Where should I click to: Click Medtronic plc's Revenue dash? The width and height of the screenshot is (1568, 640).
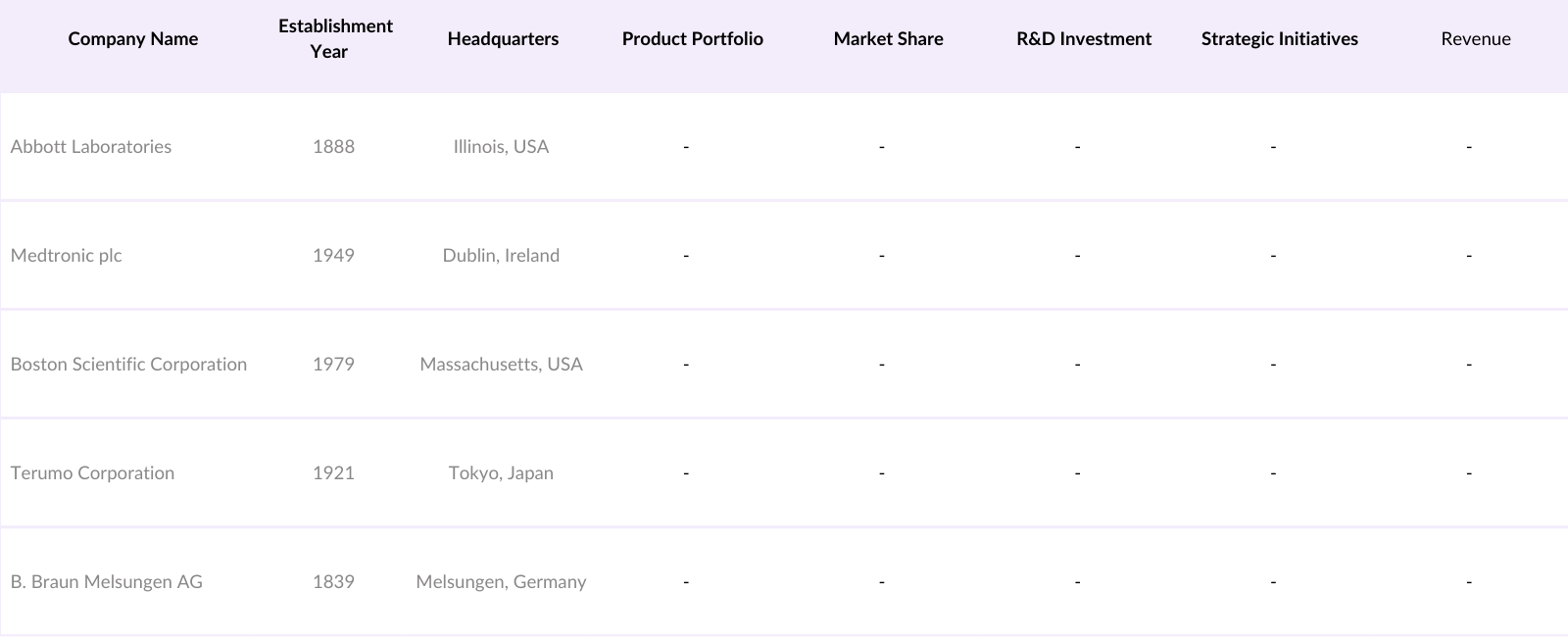(x=1469, y=256)
